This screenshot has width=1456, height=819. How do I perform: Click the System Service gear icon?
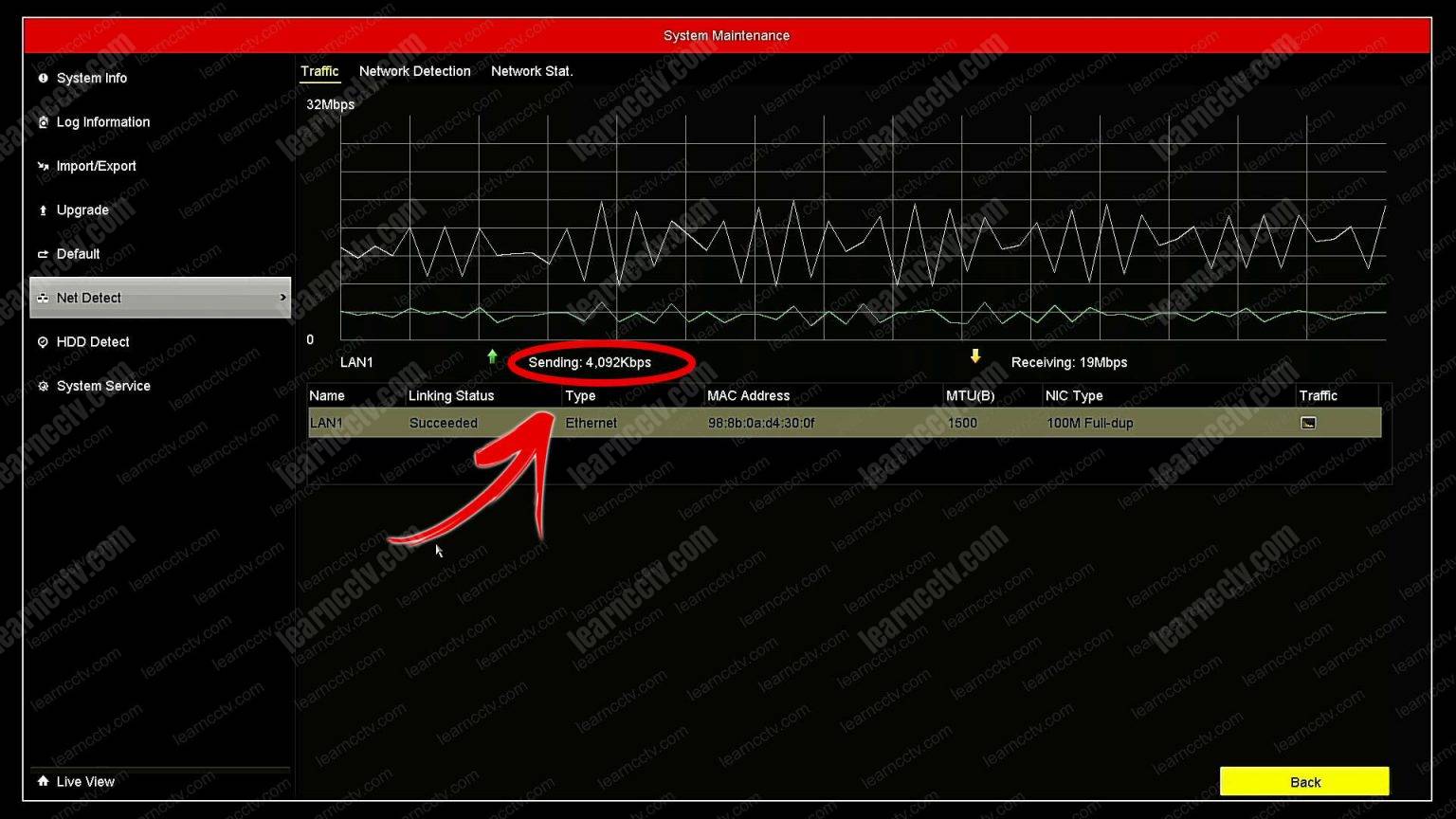(x=43, y=386)
